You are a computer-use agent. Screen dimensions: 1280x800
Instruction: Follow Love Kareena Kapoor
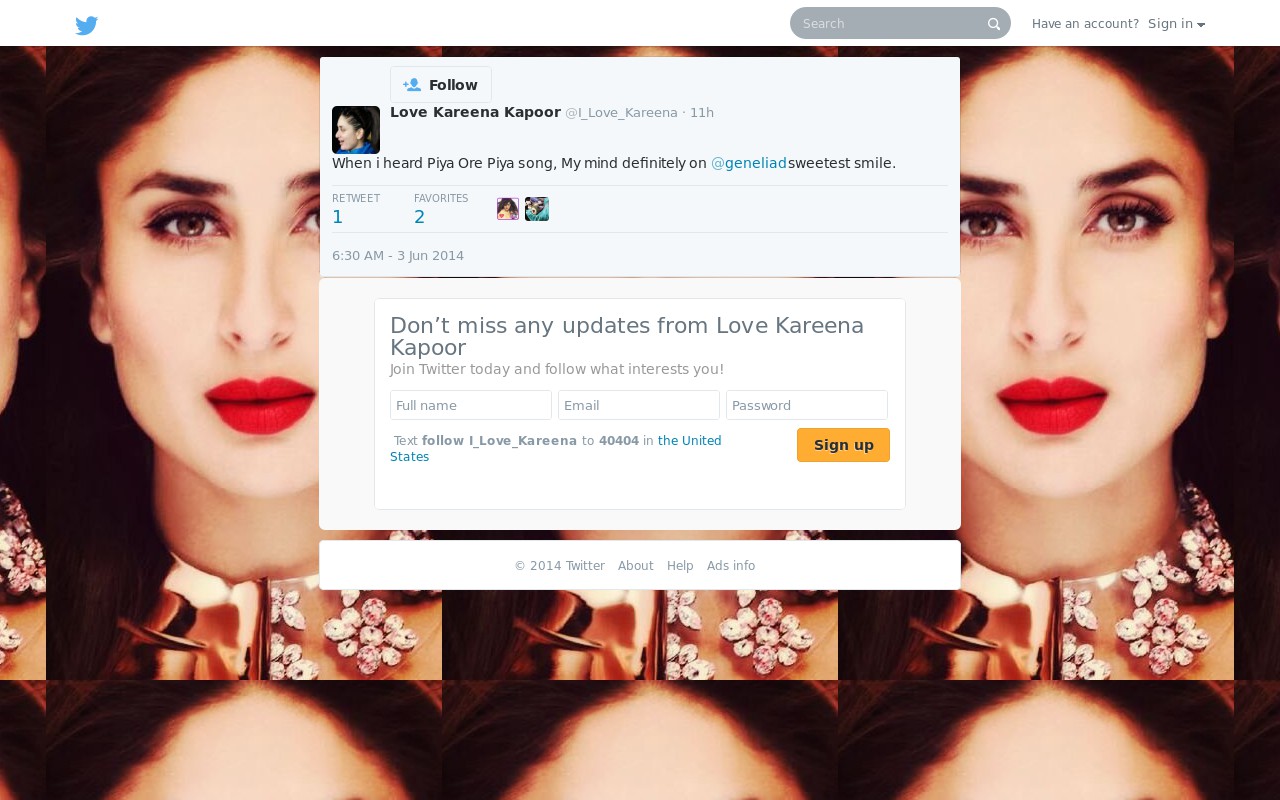tap(441, 85)
